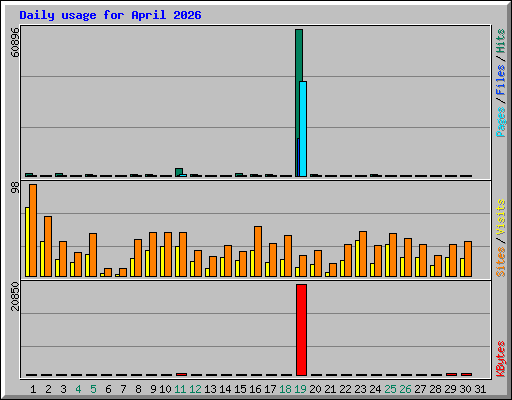Image resolution: width=512 pixels, height=400 pixels.
Task: Click the orange bar for day 16
Action: pos(258,251)
